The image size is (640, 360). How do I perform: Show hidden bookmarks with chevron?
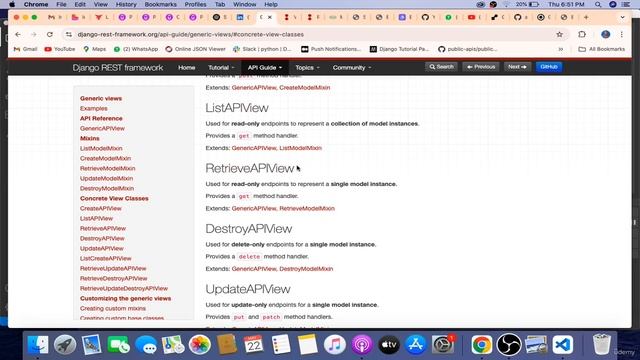561,49
